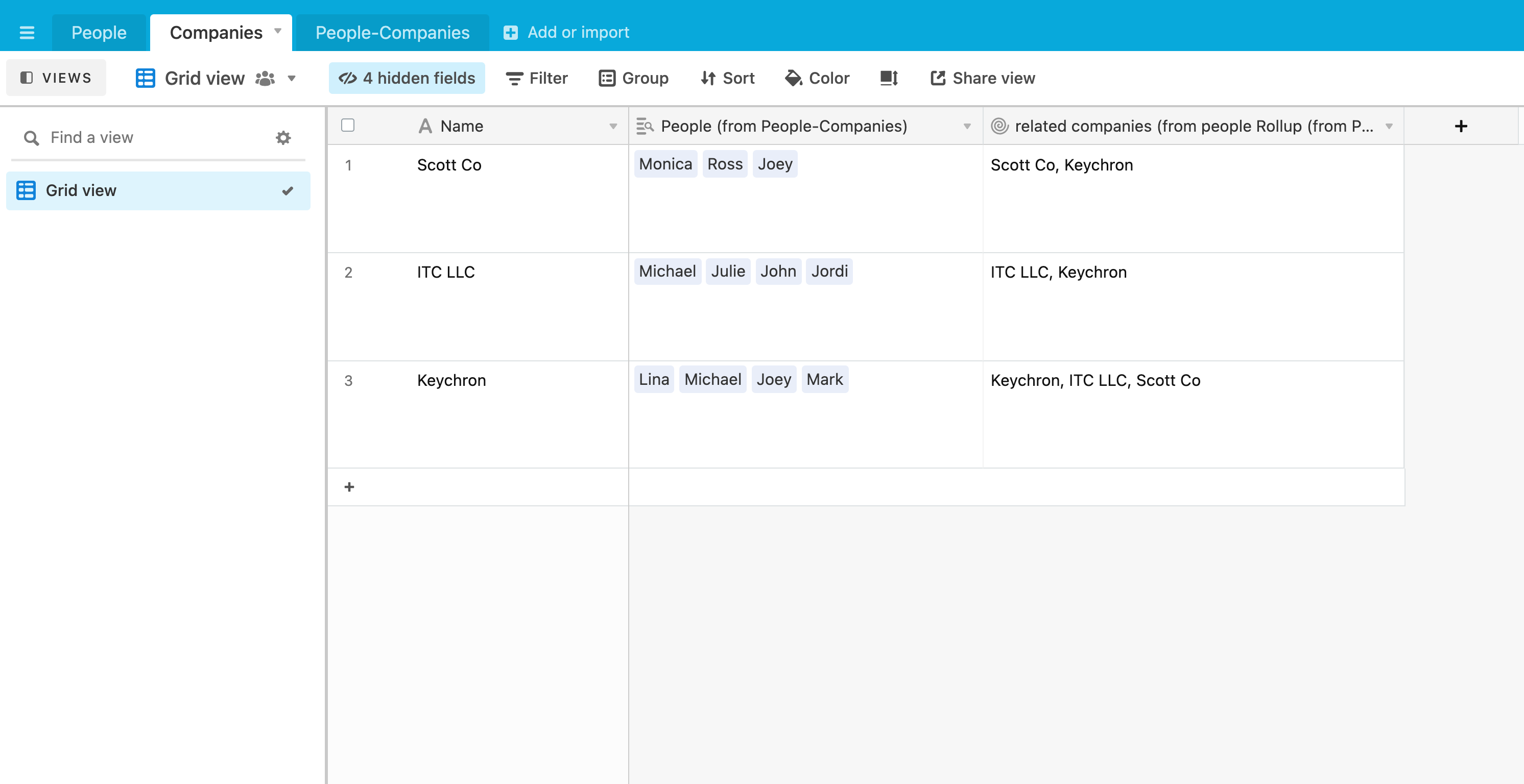This screenshot has height=784, width=1524.
Task: Click the Michael chip in ITC LLC row
Action: click(668, 272)
